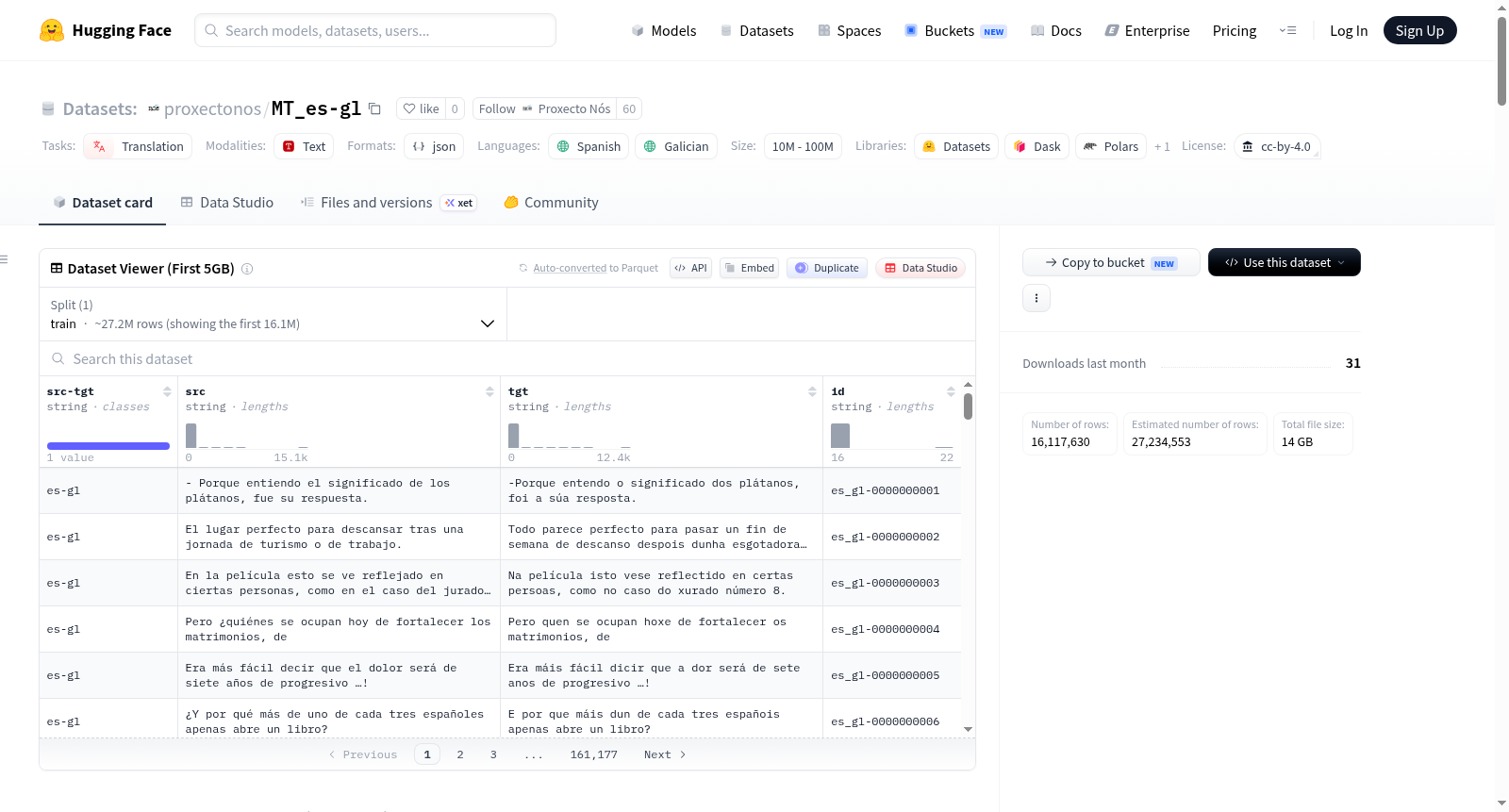Sort the src column

point(489,391)
